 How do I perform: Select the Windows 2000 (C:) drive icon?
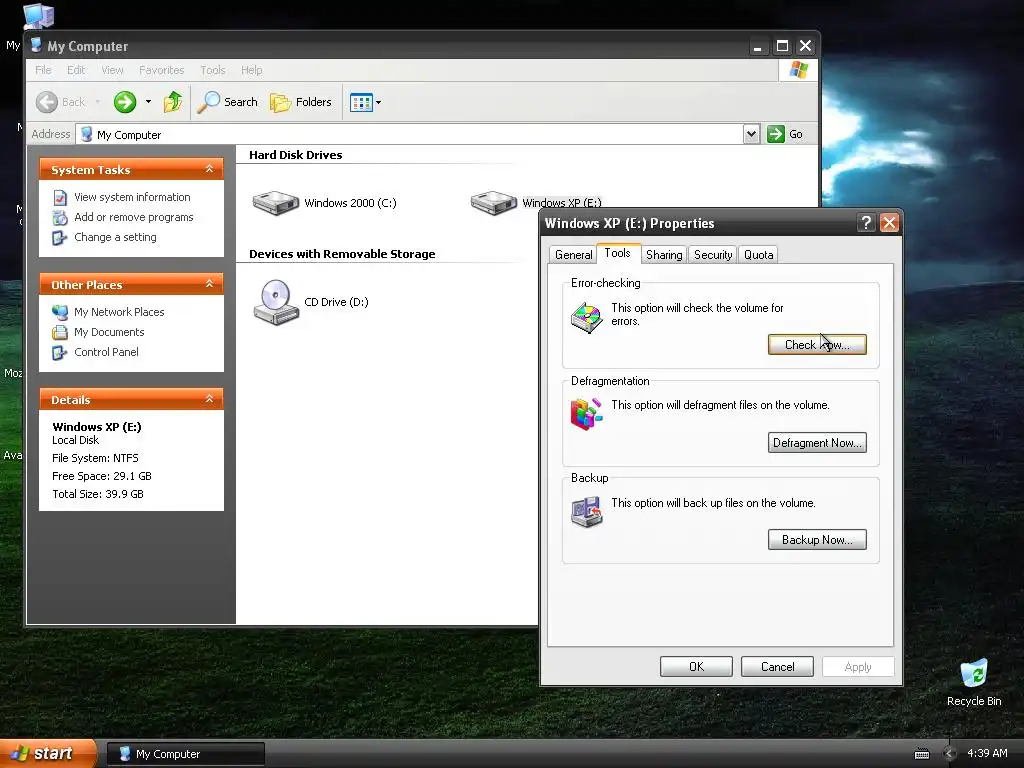(276, 202)
